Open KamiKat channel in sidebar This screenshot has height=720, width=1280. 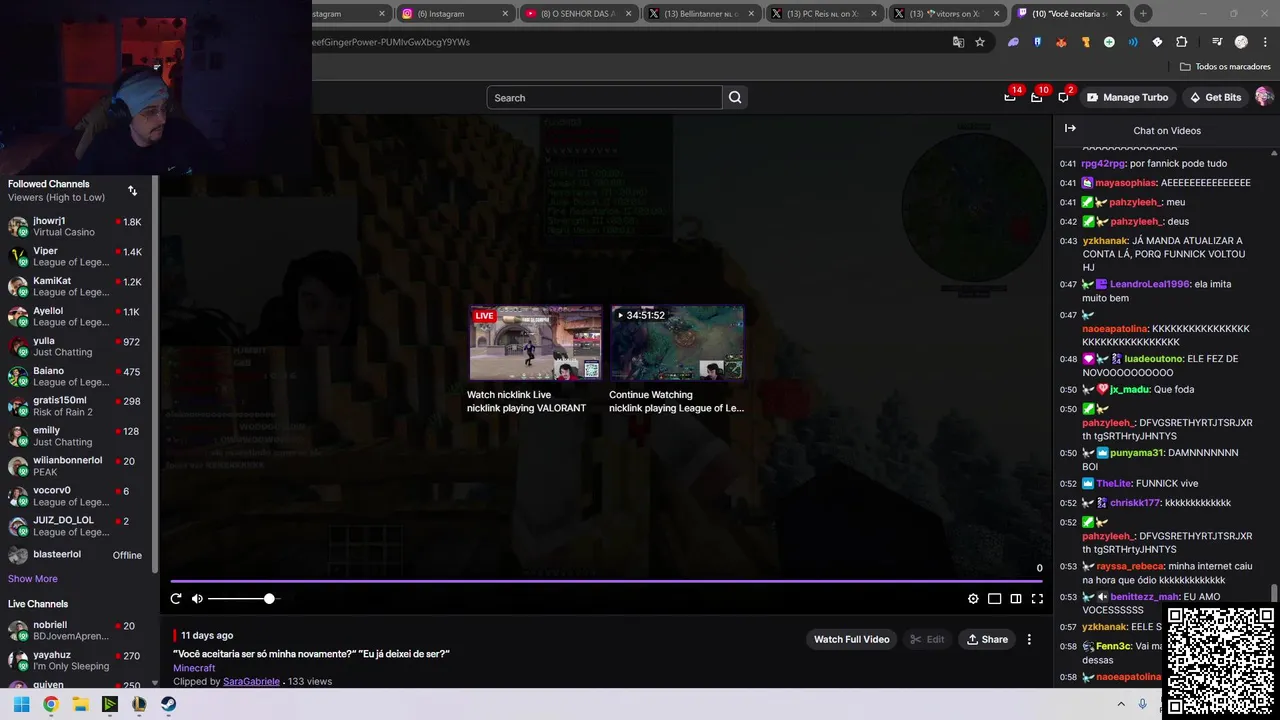(76, 286)
